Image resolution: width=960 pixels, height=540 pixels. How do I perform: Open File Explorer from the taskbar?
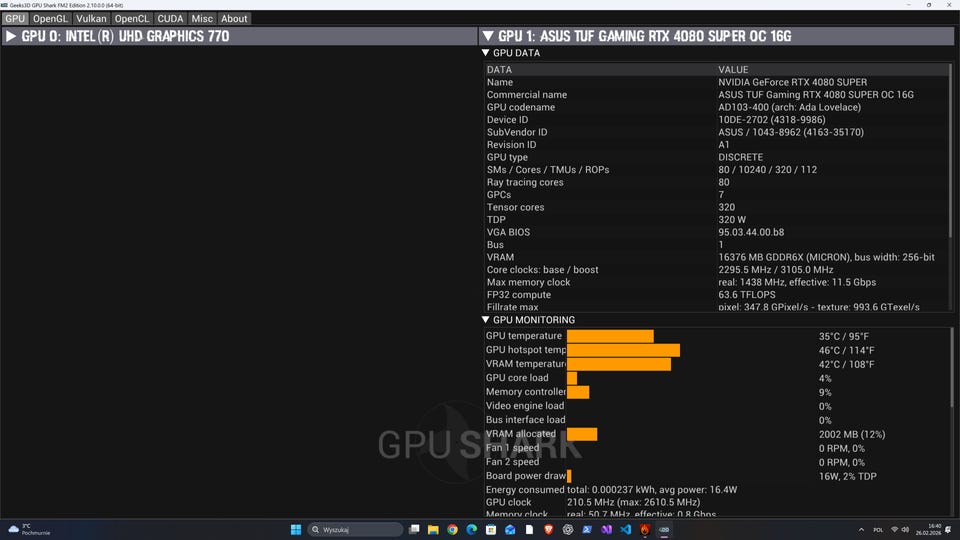tap(433, 530)
